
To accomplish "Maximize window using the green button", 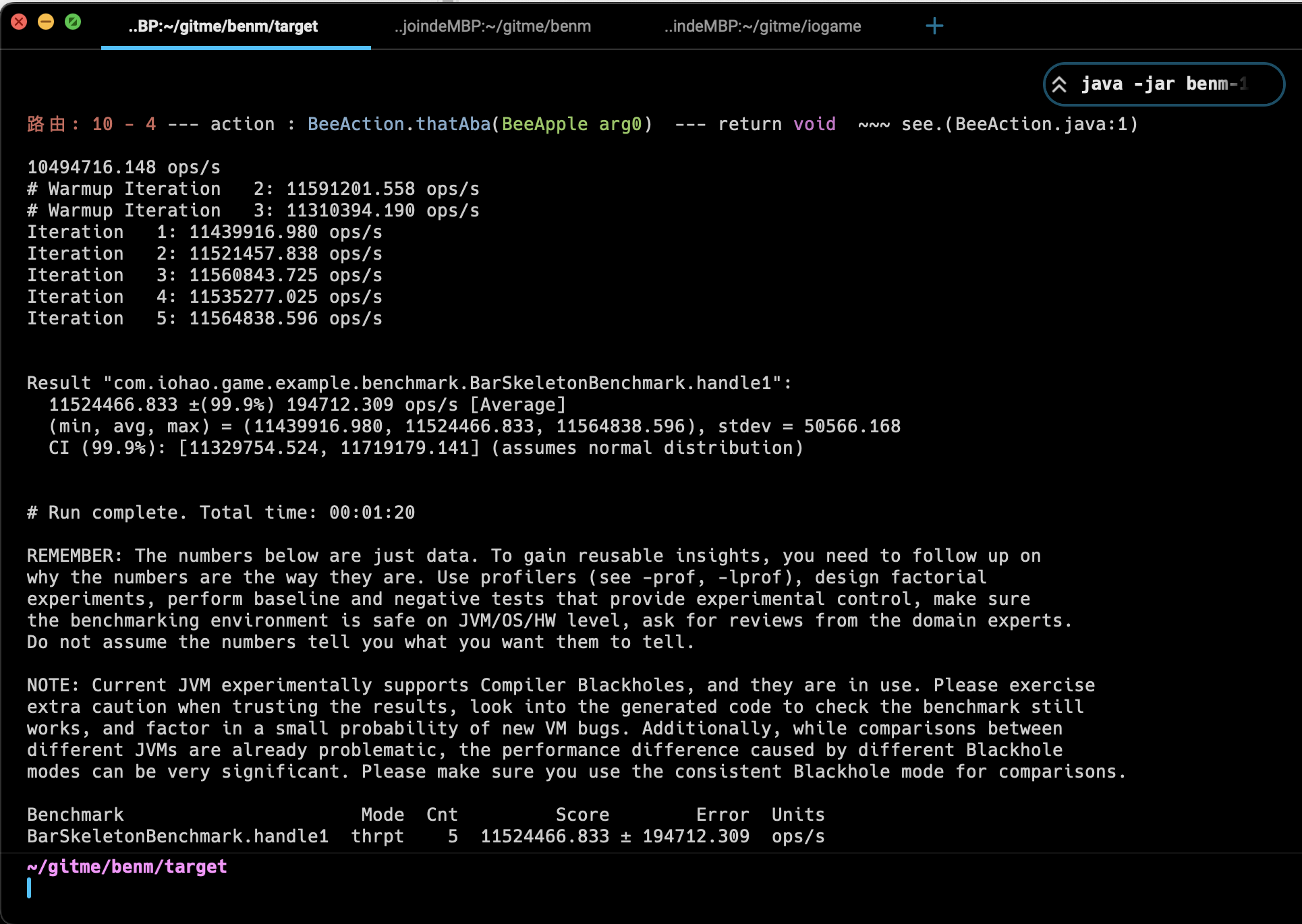I will (x=73, y=22).
